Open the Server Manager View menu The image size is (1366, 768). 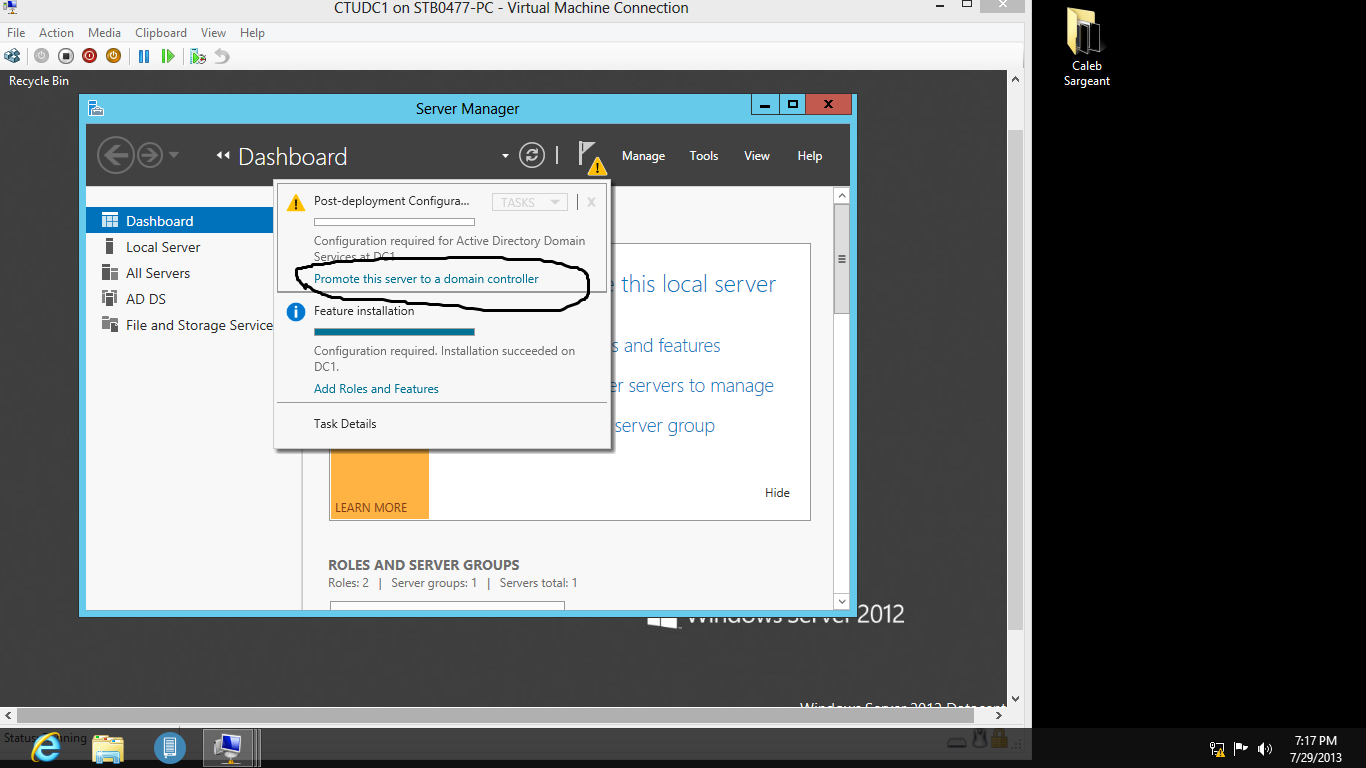click(757, 156)
